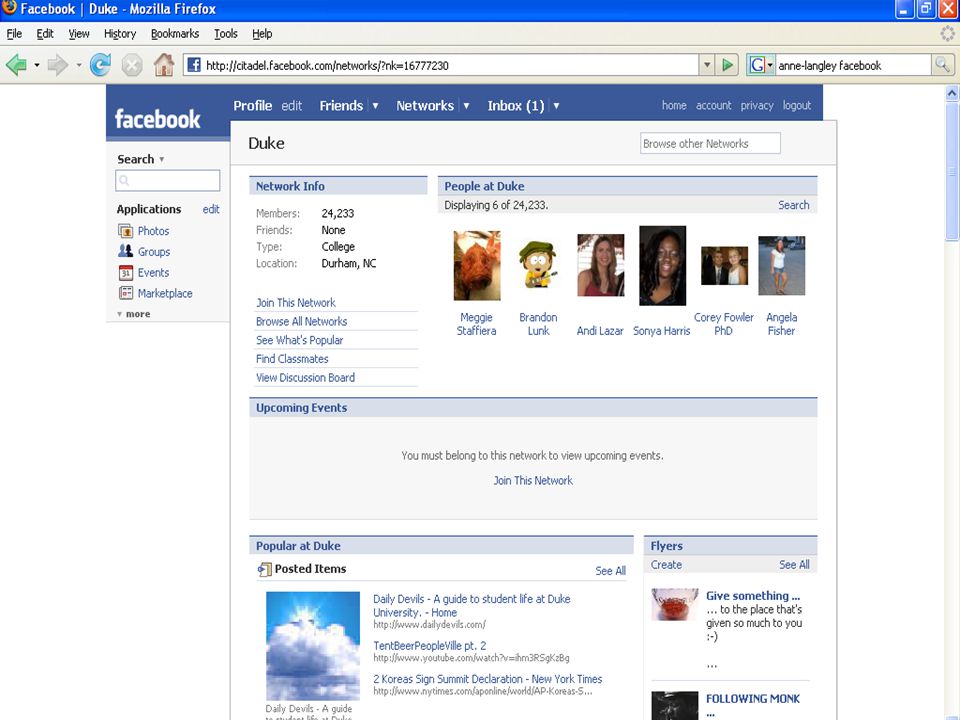The image size is (960, 720).
Task: Open the View menu
Action: [78, 34]
